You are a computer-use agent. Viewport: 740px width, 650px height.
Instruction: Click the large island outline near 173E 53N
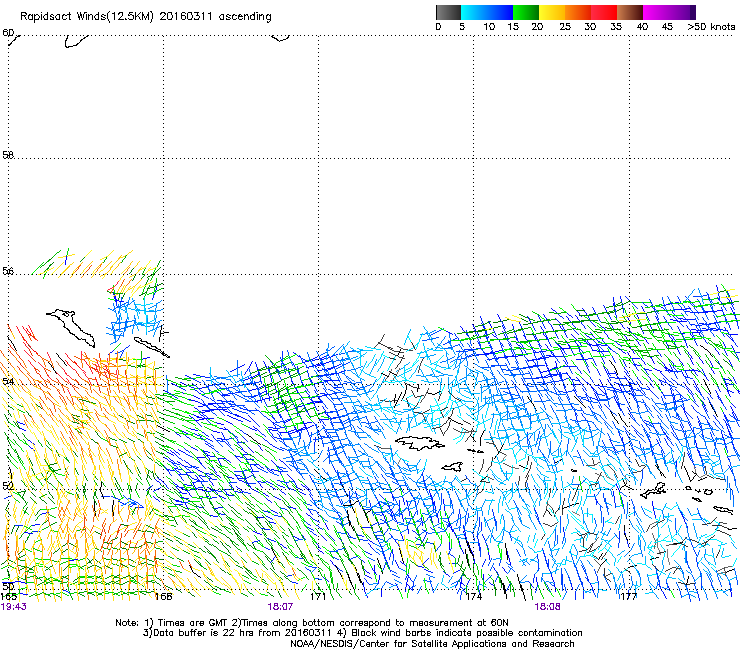click(x=419, y=443)
